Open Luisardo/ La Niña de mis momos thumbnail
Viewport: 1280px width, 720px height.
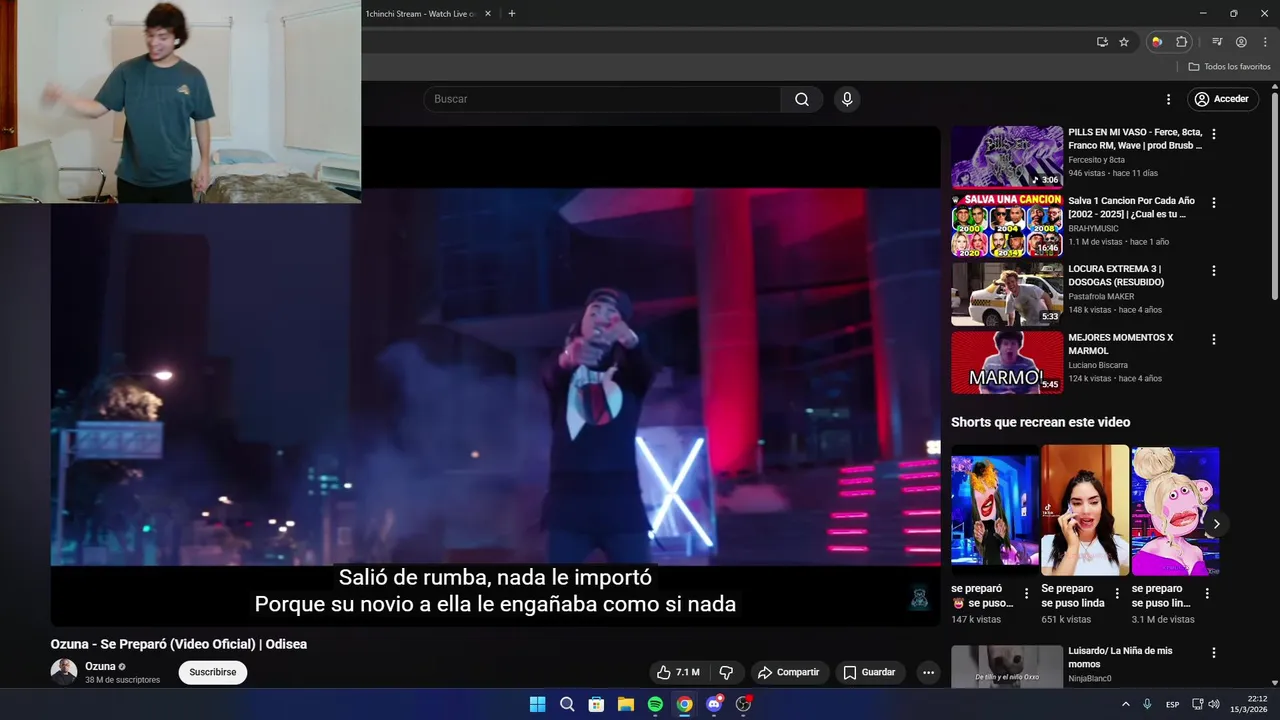pyautogui.click(x=1007, y=666)
